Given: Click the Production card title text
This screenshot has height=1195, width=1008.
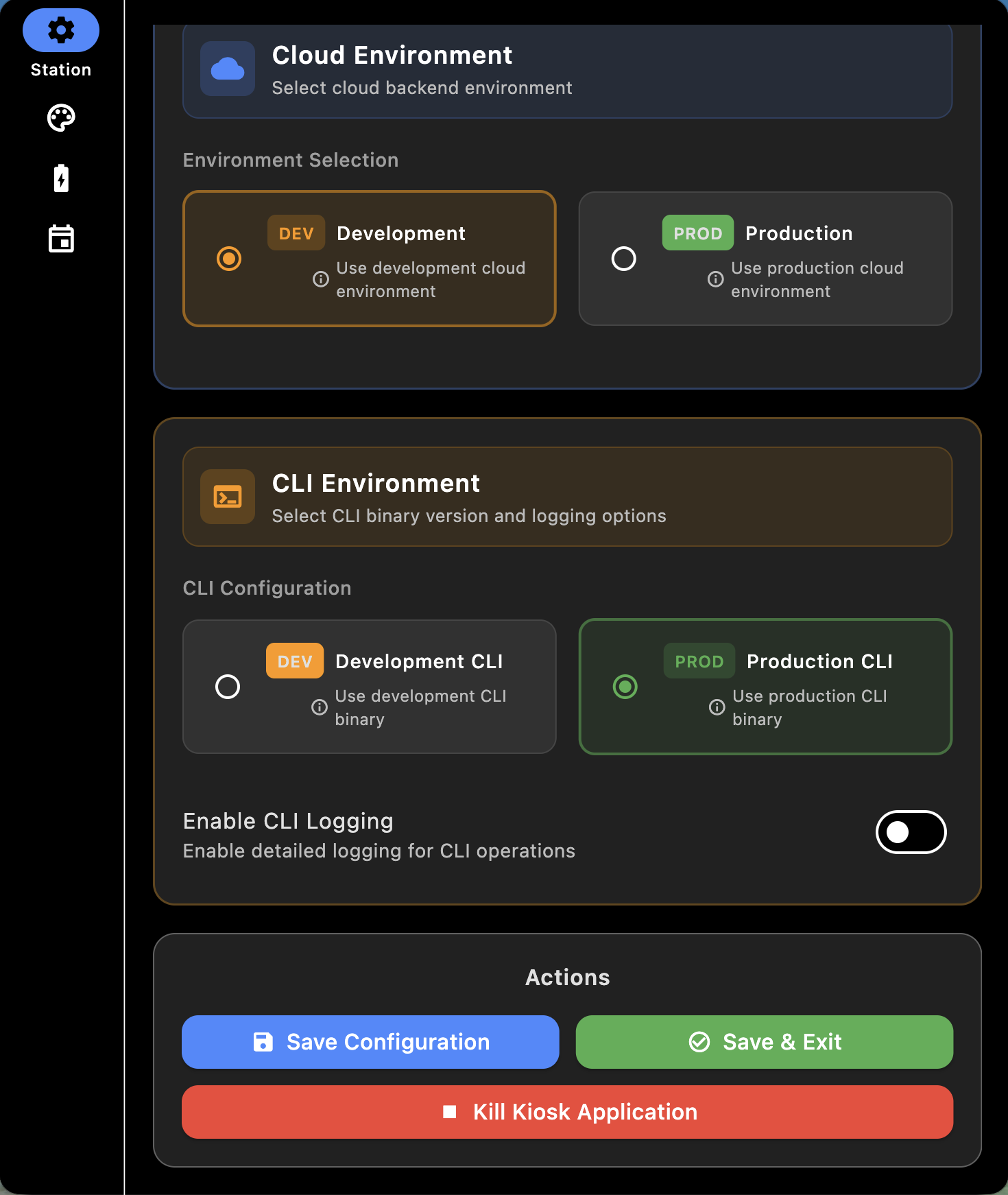Looking at the screenshot, I should [799, 233].
